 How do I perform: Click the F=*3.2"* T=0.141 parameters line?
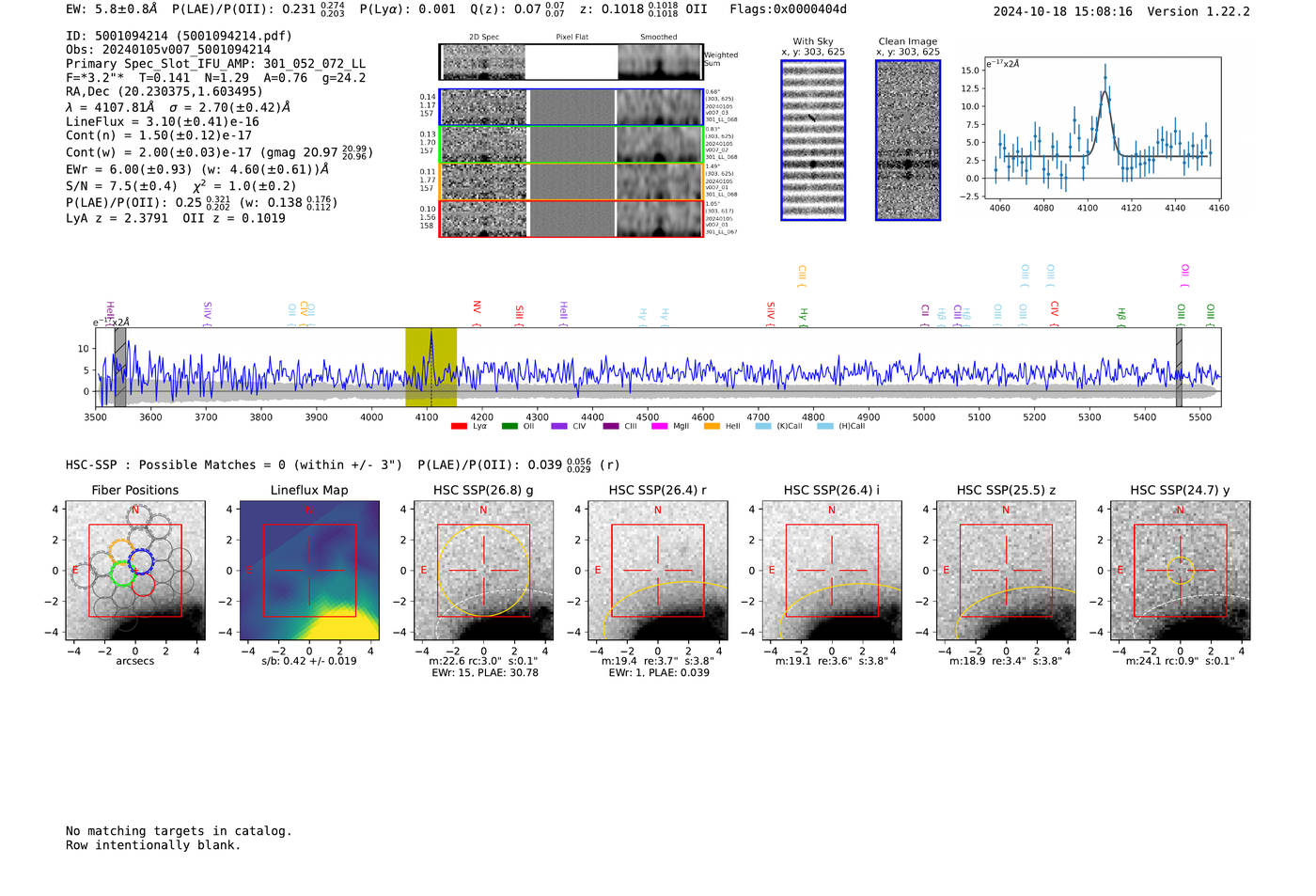tap(215, 78)
